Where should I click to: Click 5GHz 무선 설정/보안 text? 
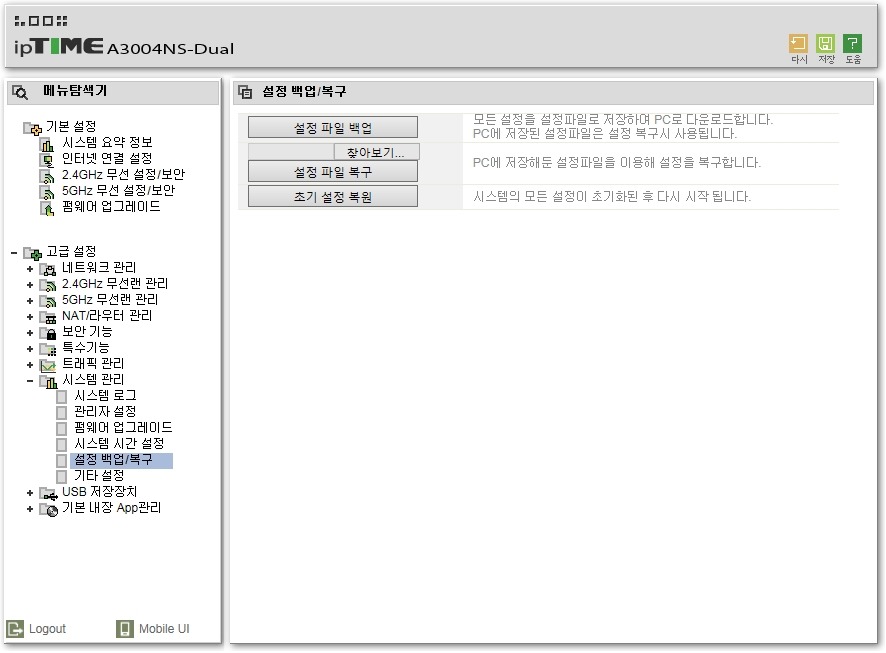[x=118, y=190]
